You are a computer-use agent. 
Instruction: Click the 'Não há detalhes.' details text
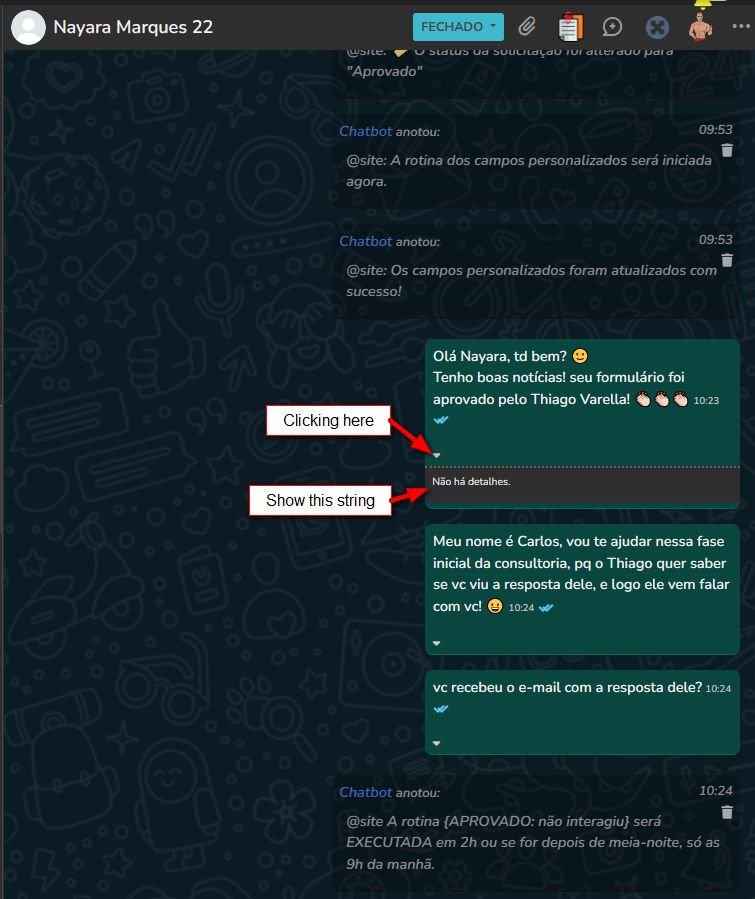(471, 482)
